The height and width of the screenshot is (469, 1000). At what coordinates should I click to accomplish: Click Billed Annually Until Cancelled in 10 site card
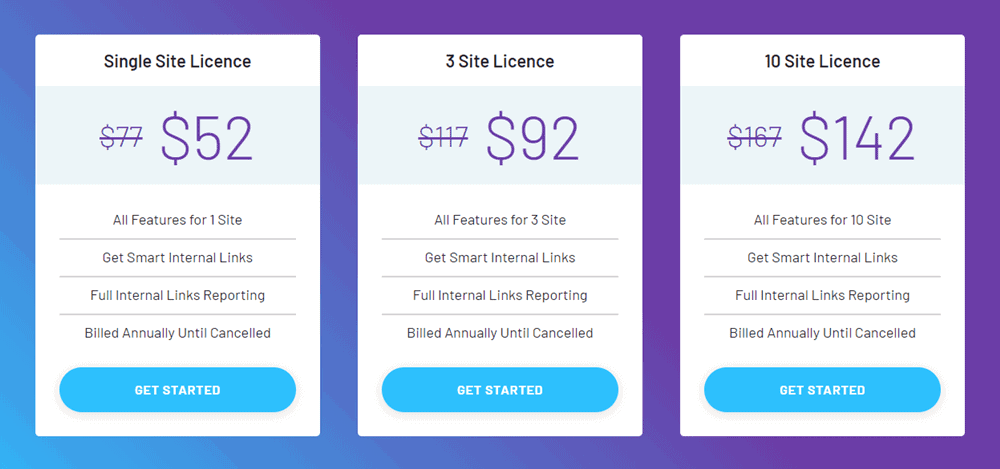822,333
